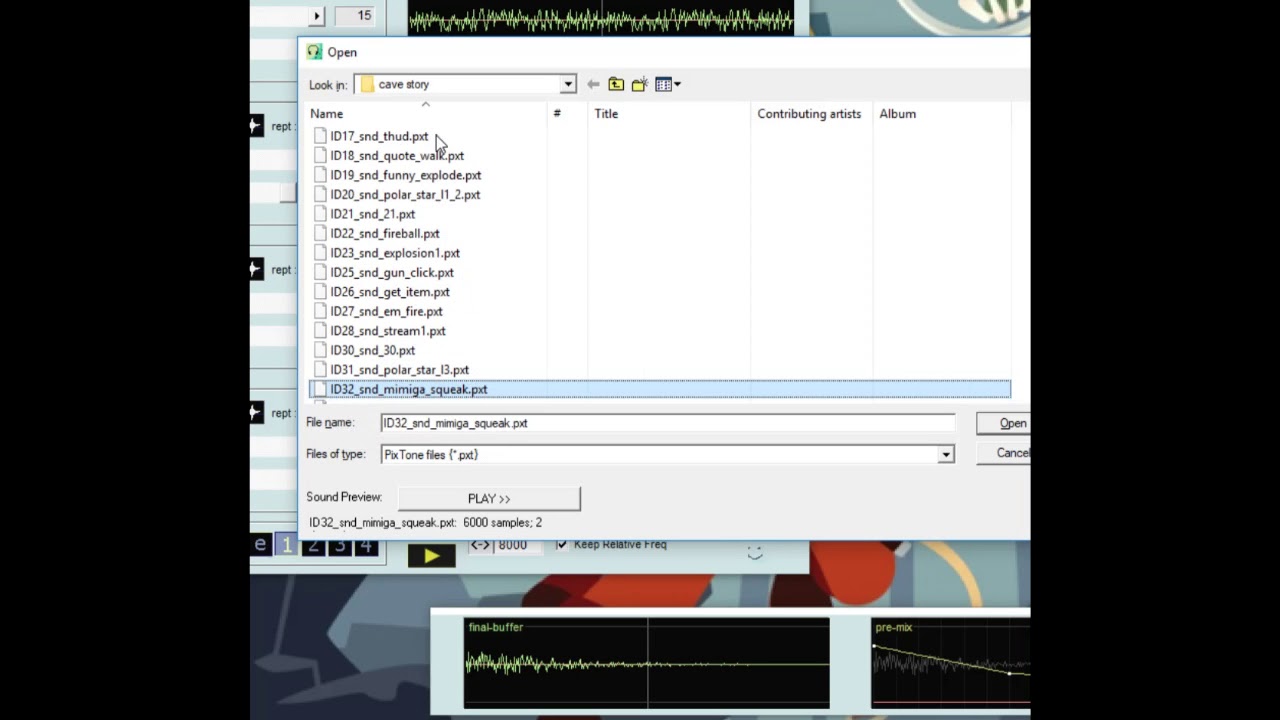Click the right arrow beside value 15
This screenshot has height=720, width=1280.
tap(317, 16)
